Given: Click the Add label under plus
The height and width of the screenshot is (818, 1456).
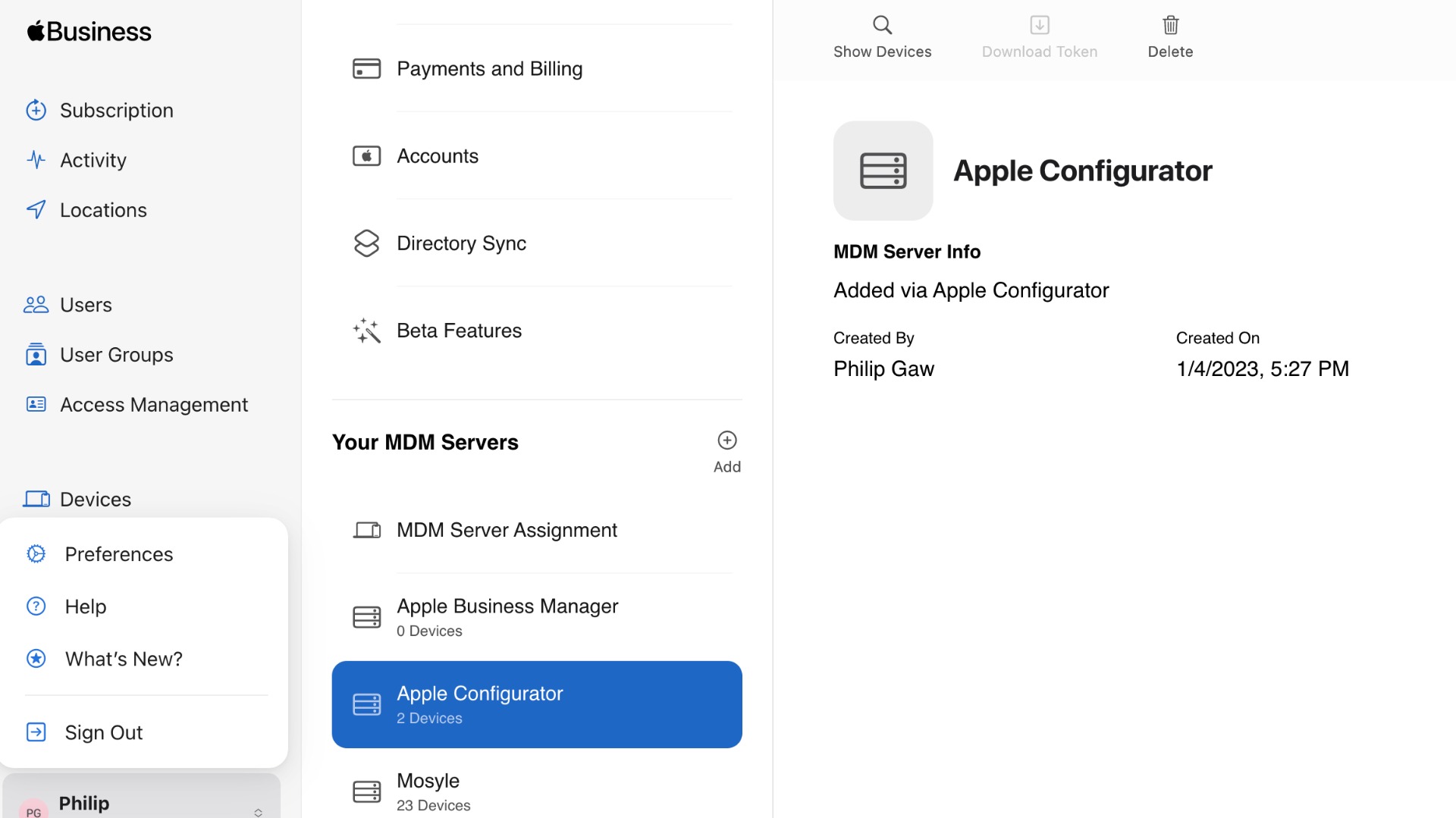Looking at the screenshot, I should coord(726,467).
